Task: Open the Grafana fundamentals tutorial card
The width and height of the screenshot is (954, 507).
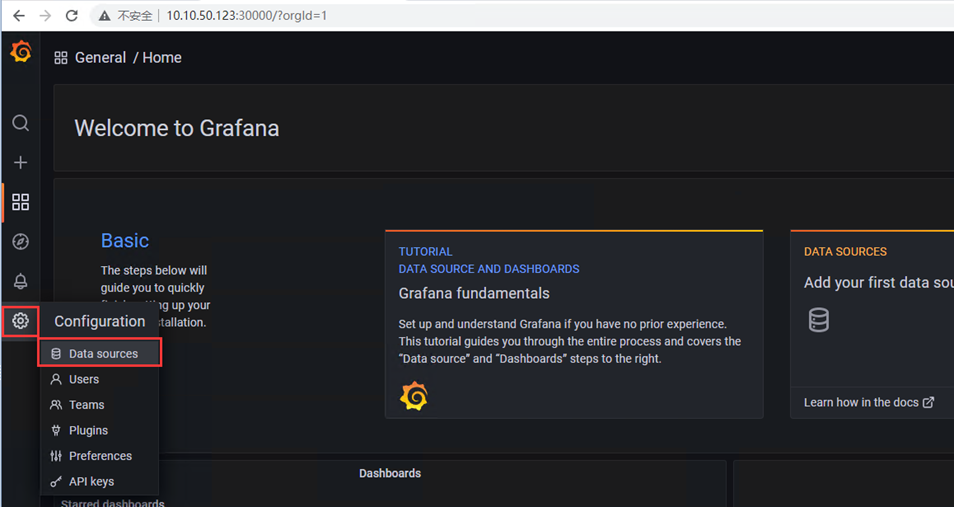Action: [x=574, y=324]
